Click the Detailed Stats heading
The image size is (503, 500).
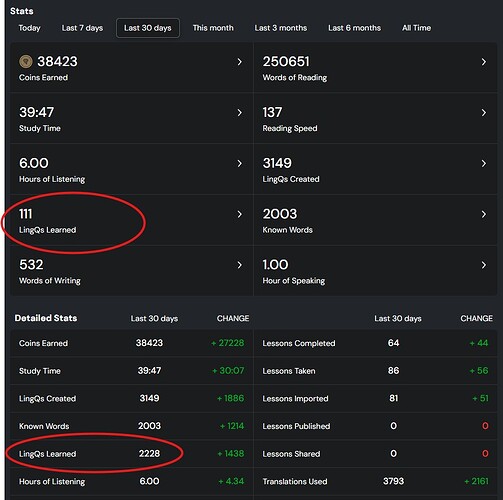pyautogui.click(x=46, y=318)
